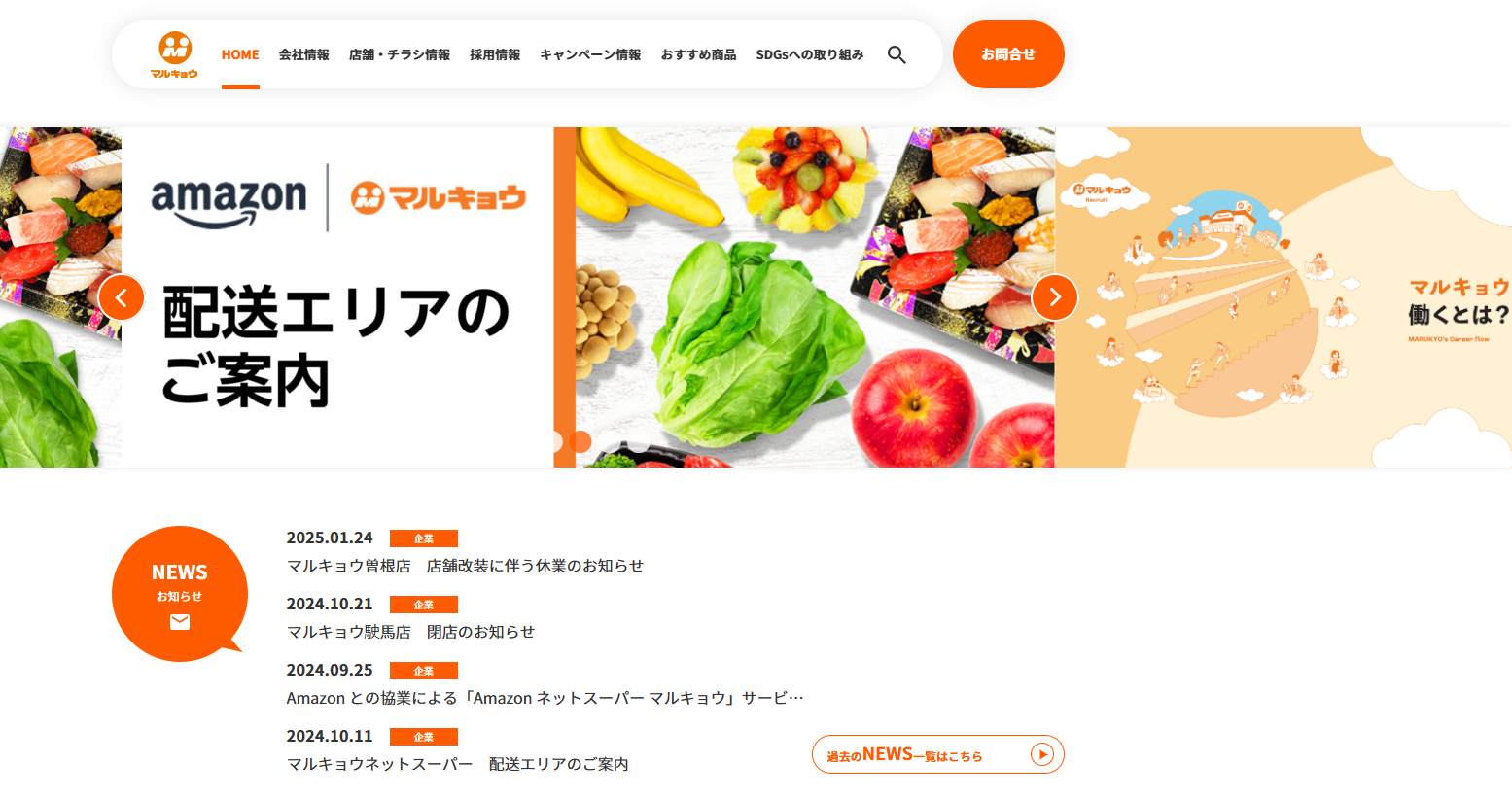Viewport: 1512px width, 798px height.
Task: Open 駛馬店 閉店のお知らせ news link
Action: (x=410, y=632)
